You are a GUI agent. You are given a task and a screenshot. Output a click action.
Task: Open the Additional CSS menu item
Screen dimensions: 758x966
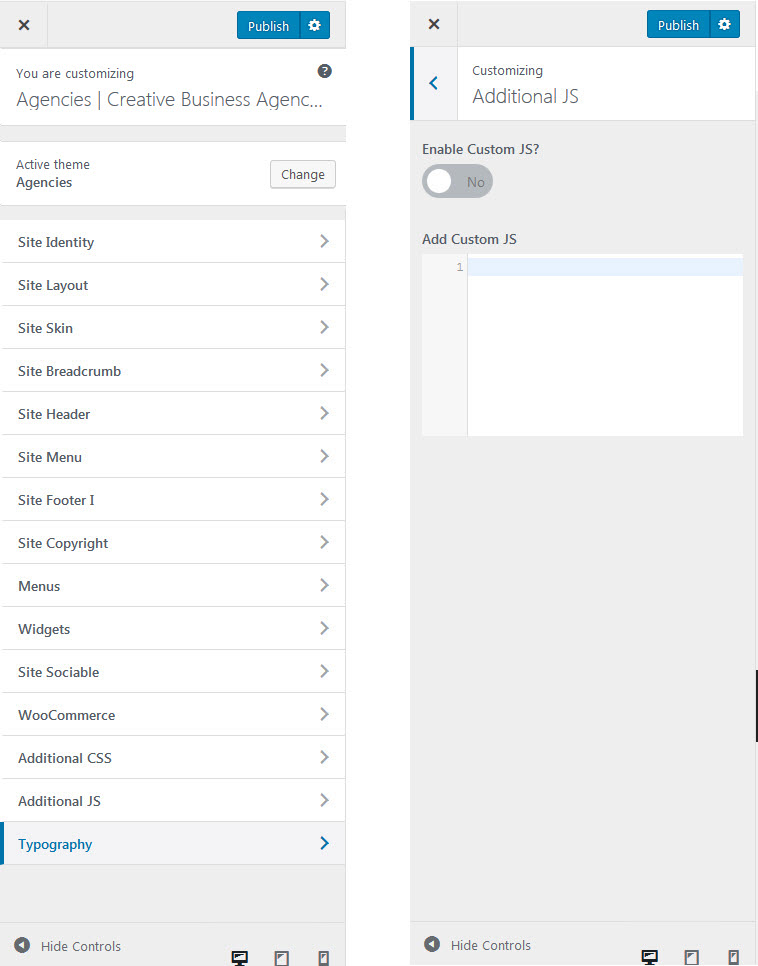(x=173, y=758)
